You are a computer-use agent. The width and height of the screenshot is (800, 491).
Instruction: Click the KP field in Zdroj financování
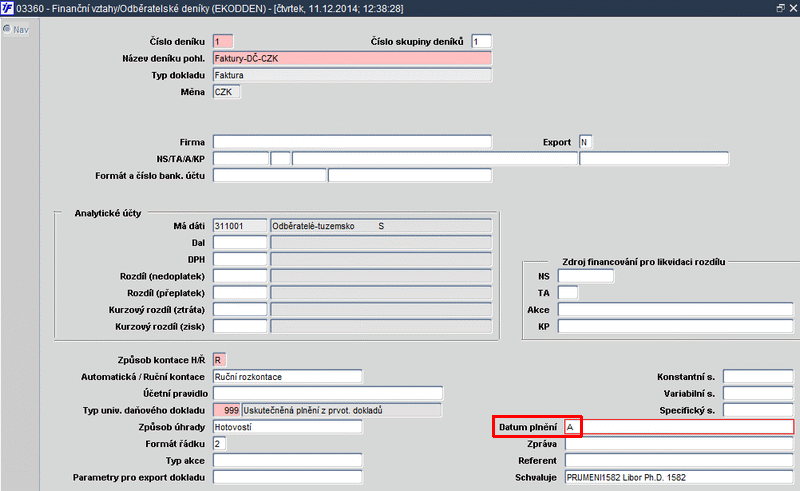[676, 327]
